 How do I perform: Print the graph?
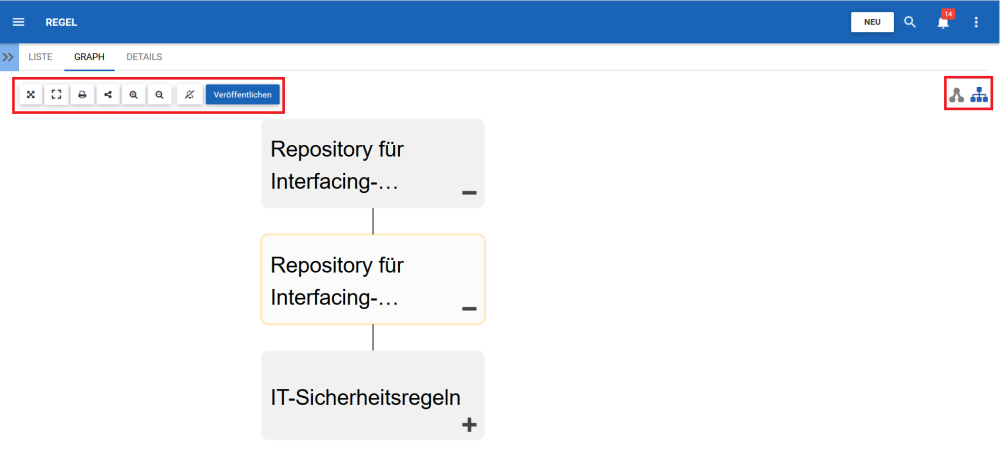tap(82, 95)
